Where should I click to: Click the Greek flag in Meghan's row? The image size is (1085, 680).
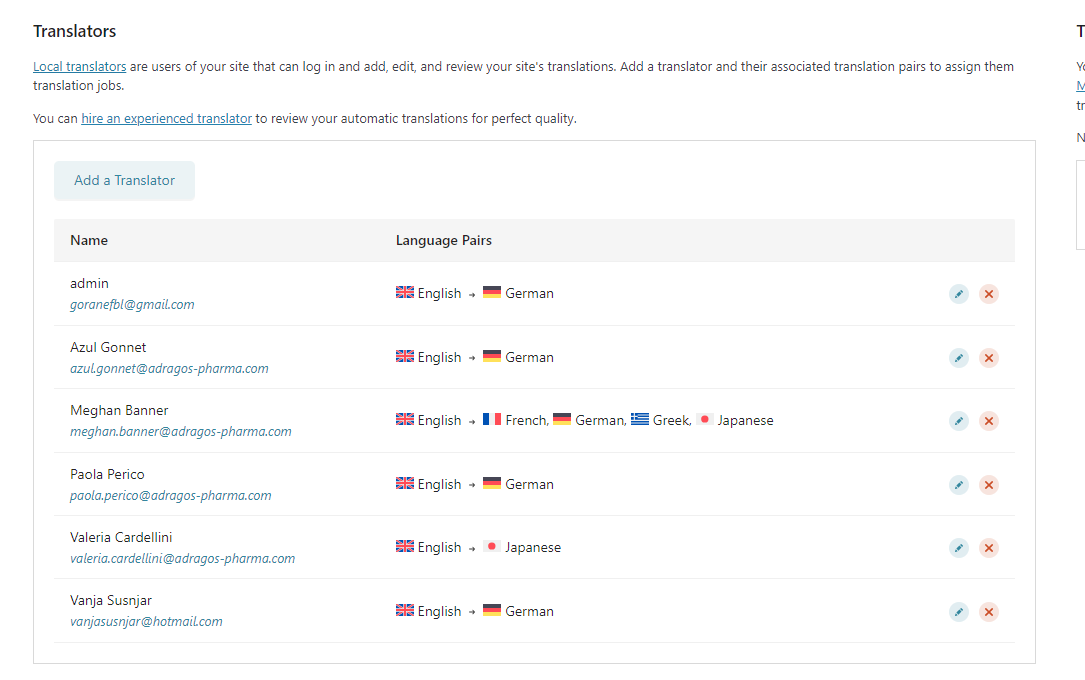point(640,420)
